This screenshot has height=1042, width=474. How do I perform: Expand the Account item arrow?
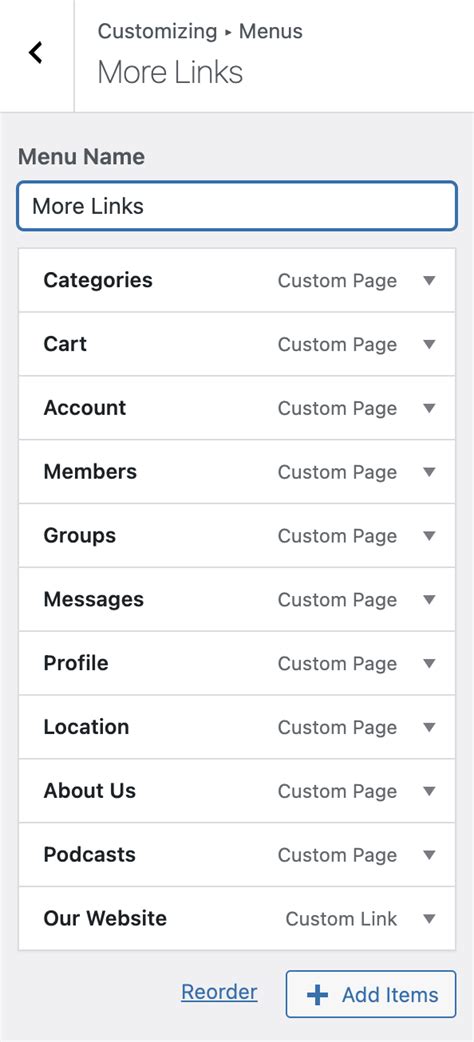click(429, 408)
